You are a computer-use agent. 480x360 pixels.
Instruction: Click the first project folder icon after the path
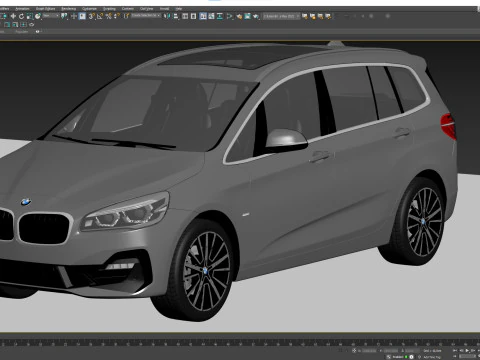pyautogui.click(x=305, y=16)
